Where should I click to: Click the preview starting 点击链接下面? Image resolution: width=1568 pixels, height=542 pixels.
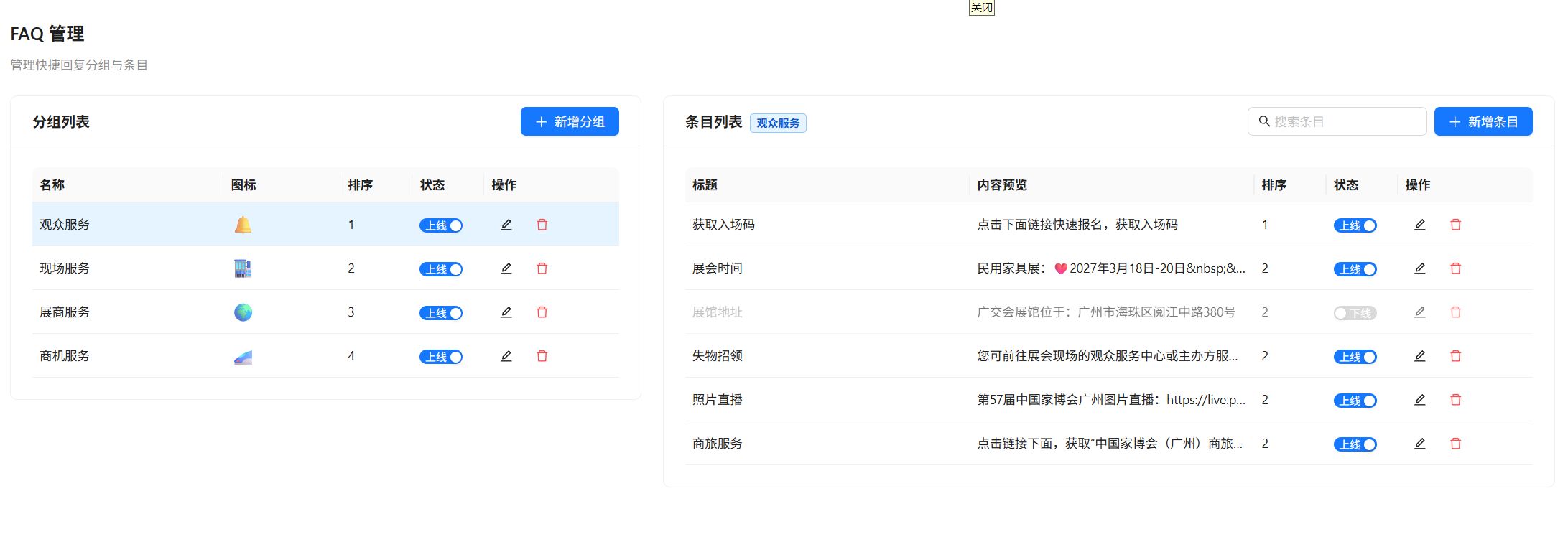1110,444
